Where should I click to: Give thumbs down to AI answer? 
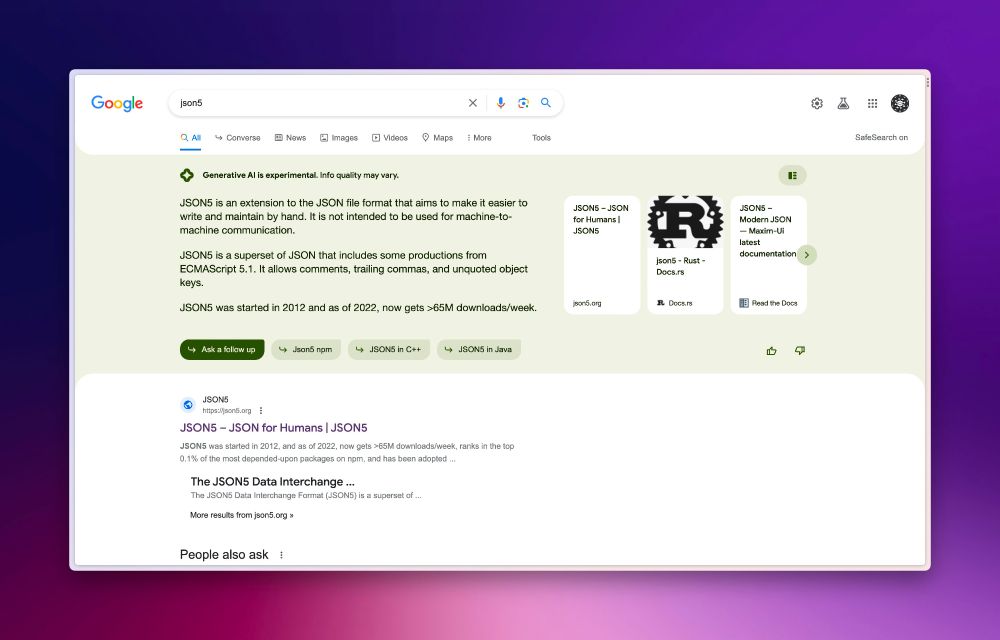coord(800,351)
